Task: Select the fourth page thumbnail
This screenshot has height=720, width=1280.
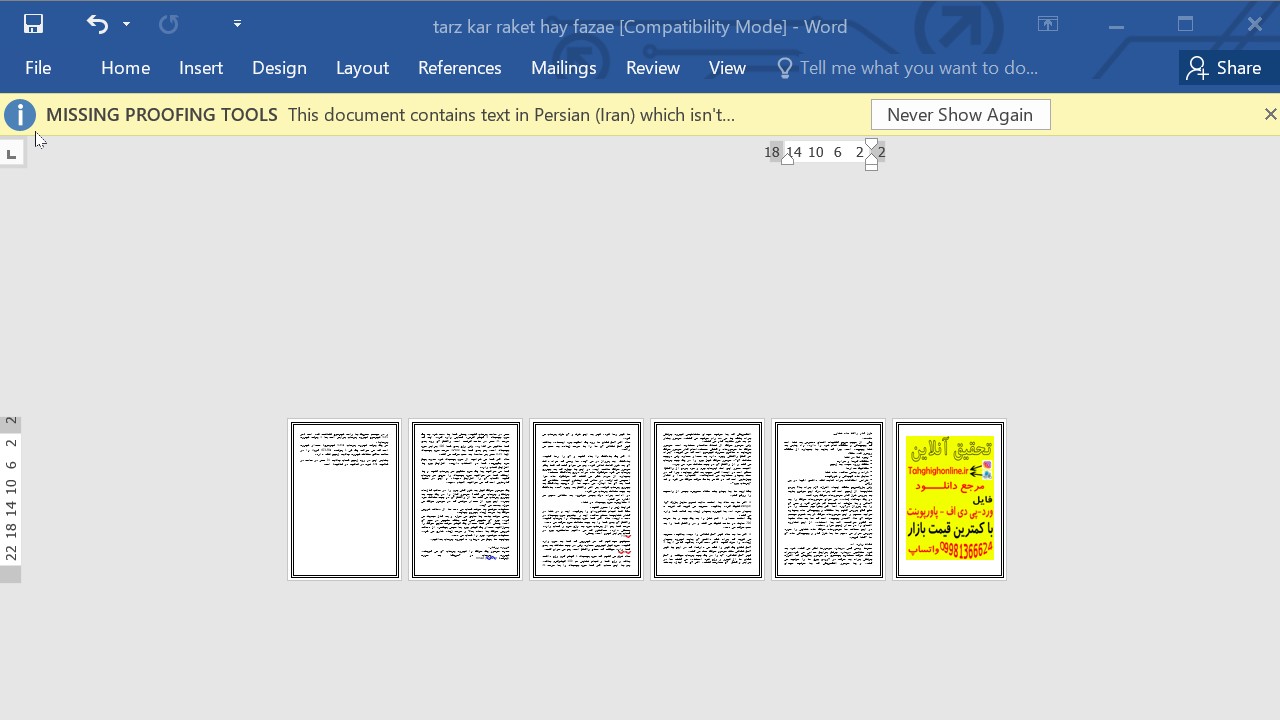Action: coord(708,500)
